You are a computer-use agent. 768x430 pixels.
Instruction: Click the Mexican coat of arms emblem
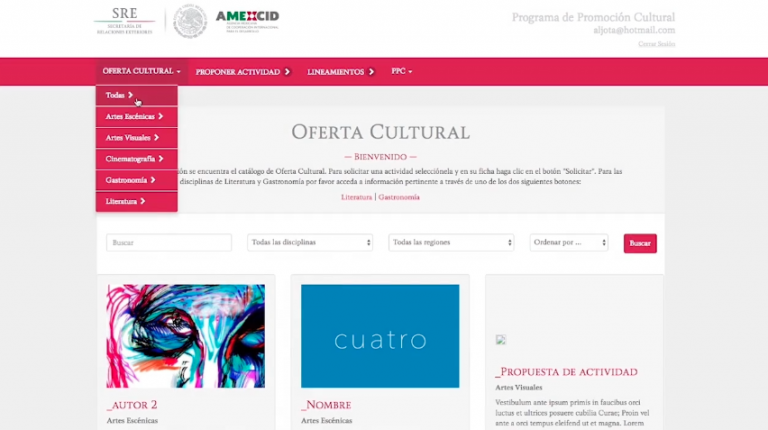pos(189,21)
